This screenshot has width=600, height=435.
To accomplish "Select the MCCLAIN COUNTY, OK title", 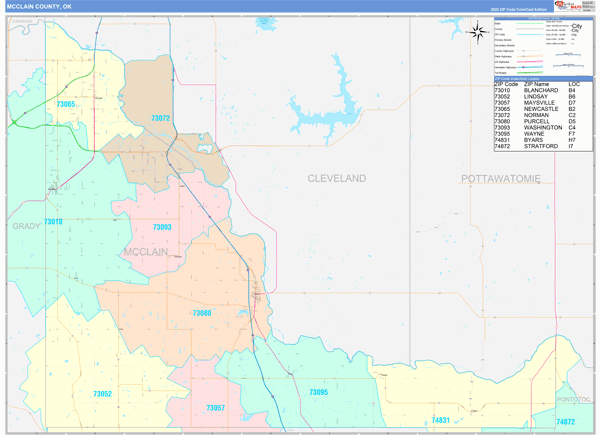I will pyautogui.click(x=39, y=6).
